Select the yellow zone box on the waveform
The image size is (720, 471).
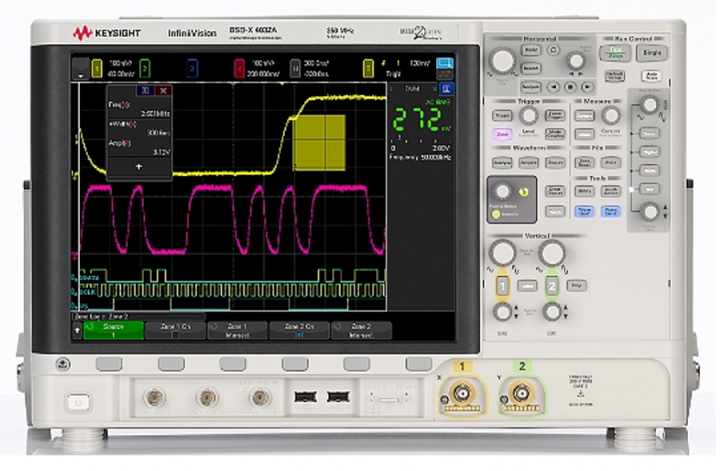click(320, 143)
